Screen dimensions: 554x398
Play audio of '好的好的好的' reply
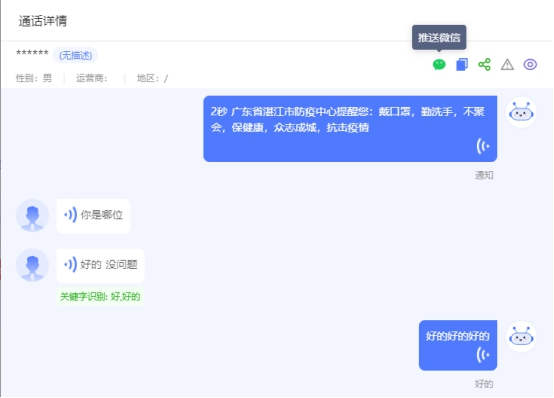click(x=483, y=355)
